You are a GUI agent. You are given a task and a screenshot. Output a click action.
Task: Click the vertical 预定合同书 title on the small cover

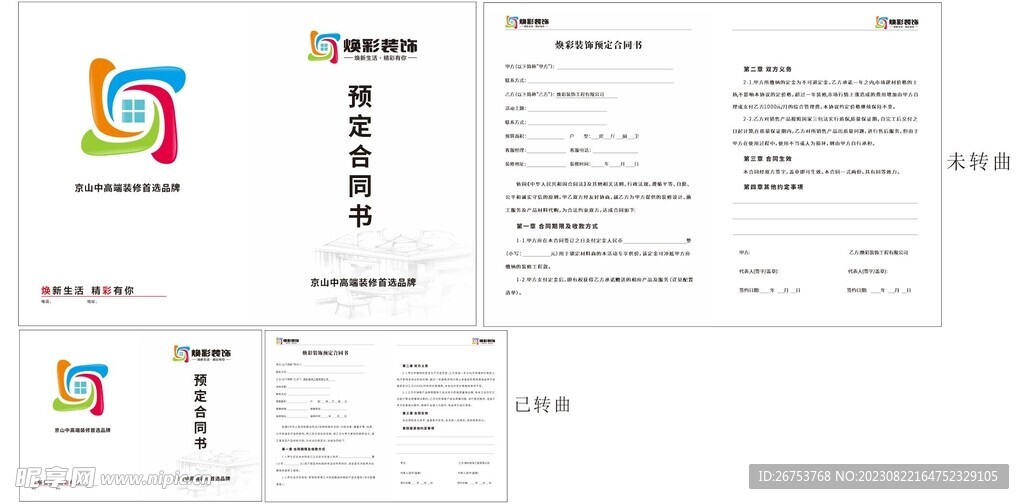click(201, 411)
